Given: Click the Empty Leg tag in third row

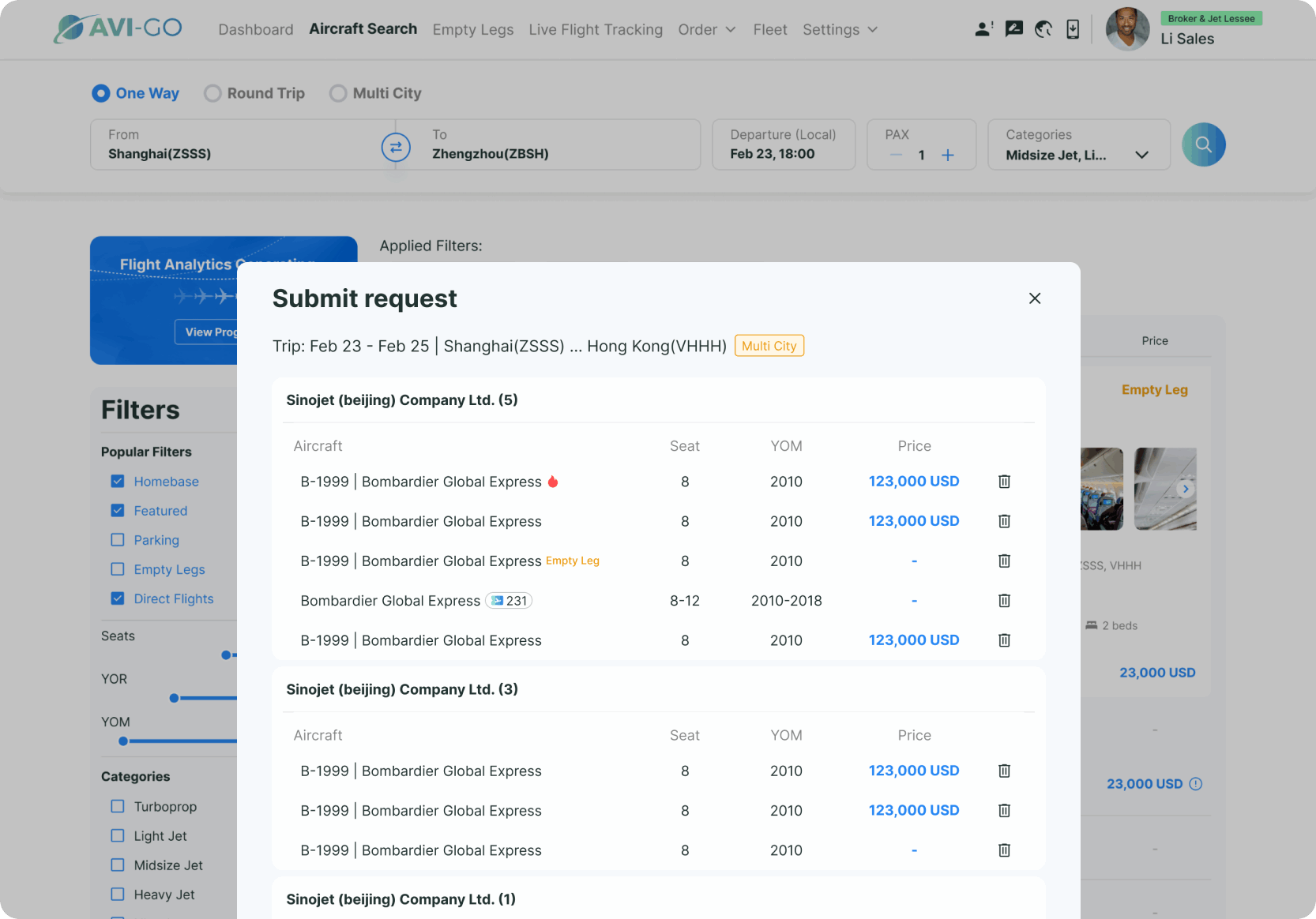Looking at the screenshot, I should (573, 561).
